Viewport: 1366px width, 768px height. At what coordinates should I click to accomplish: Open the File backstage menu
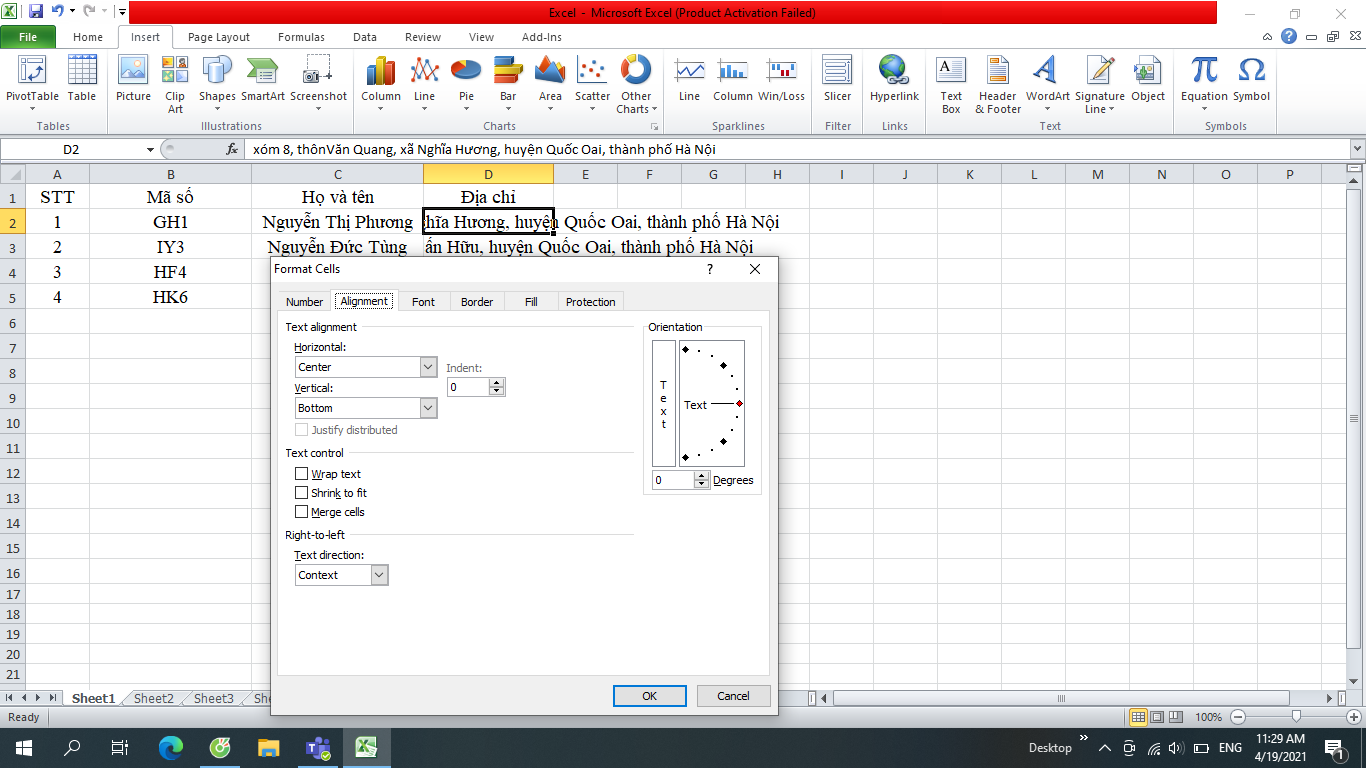tap(28, 37)
